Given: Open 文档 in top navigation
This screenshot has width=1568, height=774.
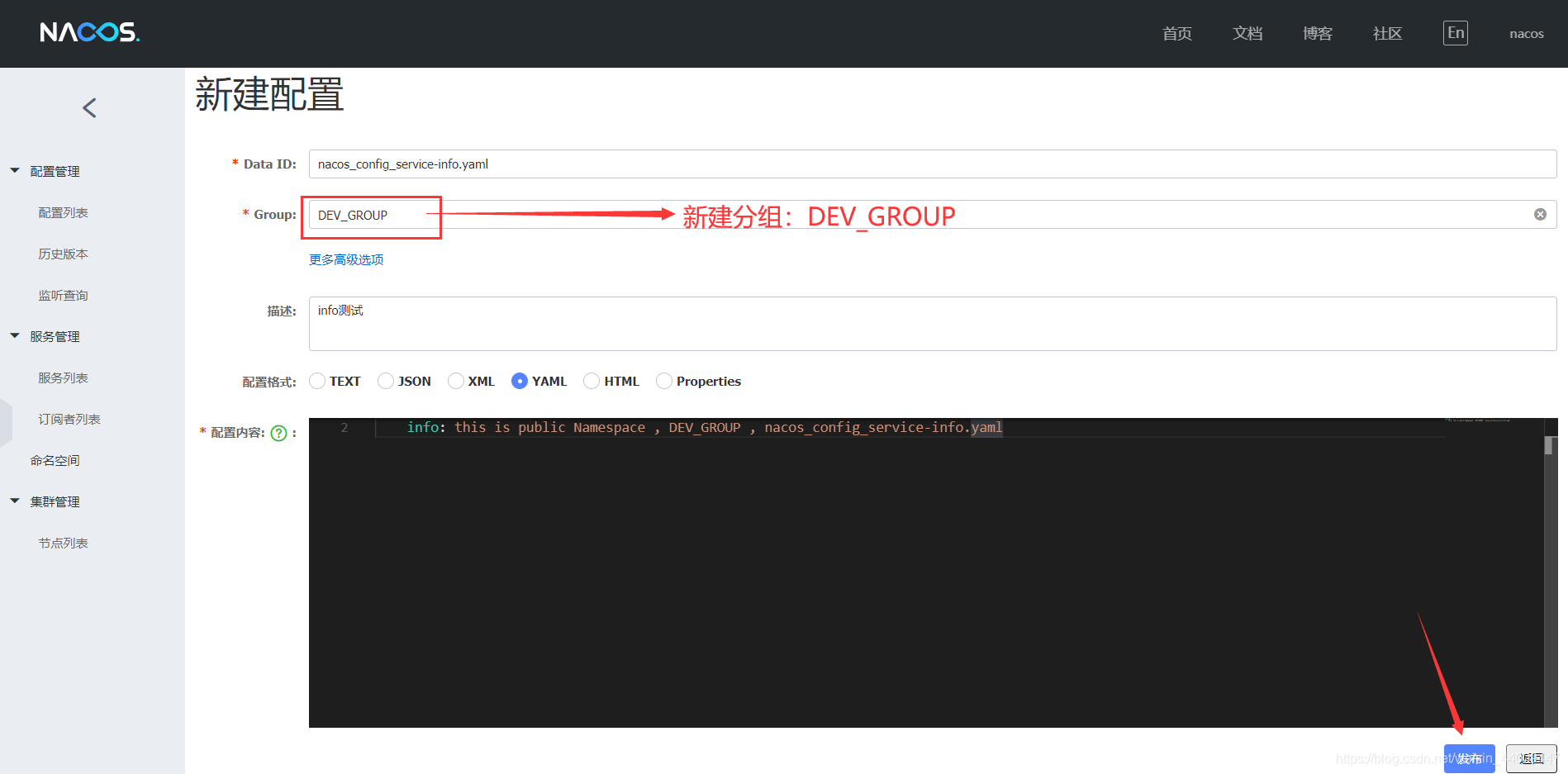Looking at the screenshot, I should coord(1247,33).
